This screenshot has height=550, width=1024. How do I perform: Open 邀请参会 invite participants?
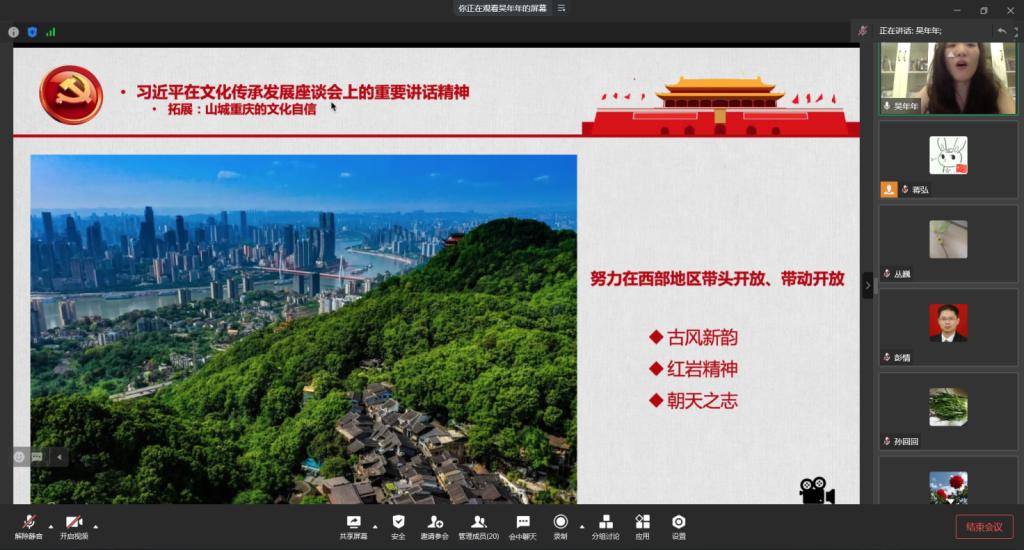tap(435, 526)
